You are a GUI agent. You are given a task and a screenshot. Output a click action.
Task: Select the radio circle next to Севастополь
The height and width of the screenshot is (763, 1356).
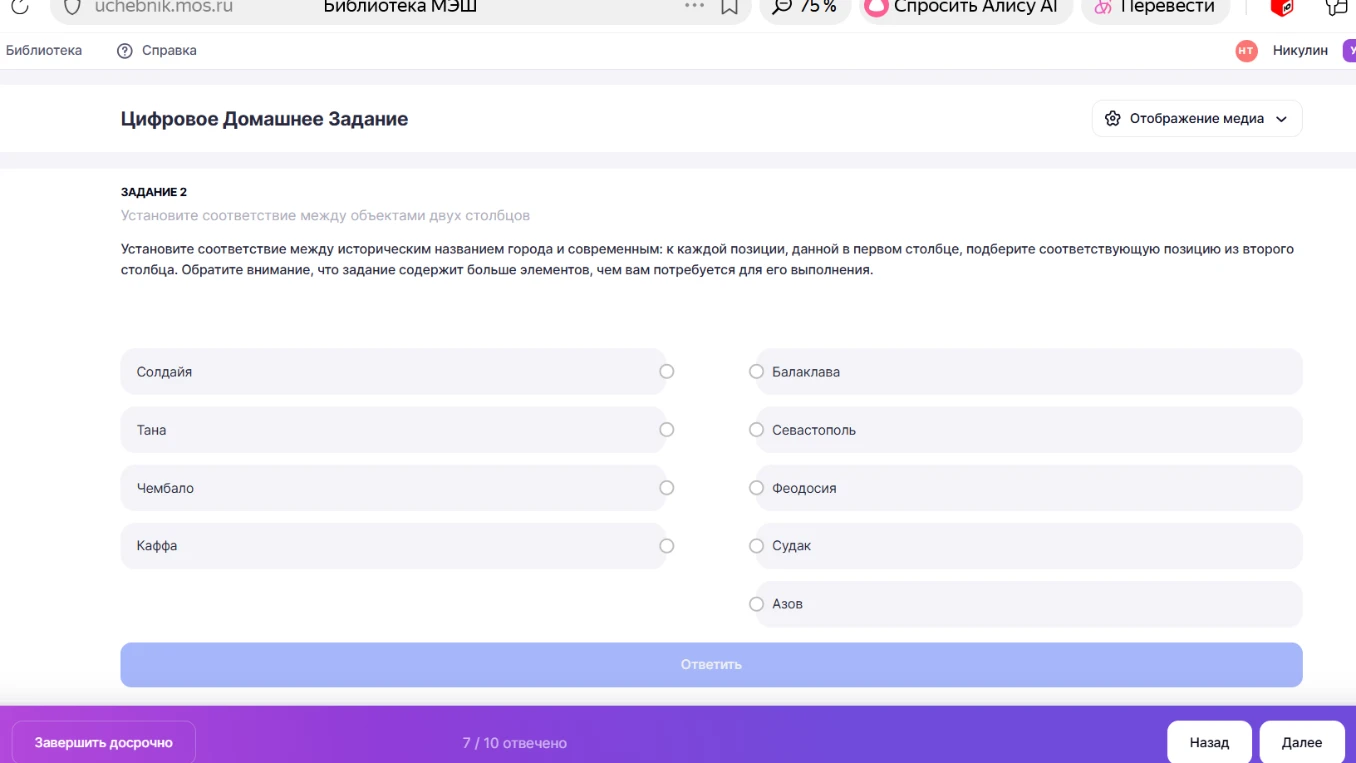pyautogui.click(x=756, y=429)
